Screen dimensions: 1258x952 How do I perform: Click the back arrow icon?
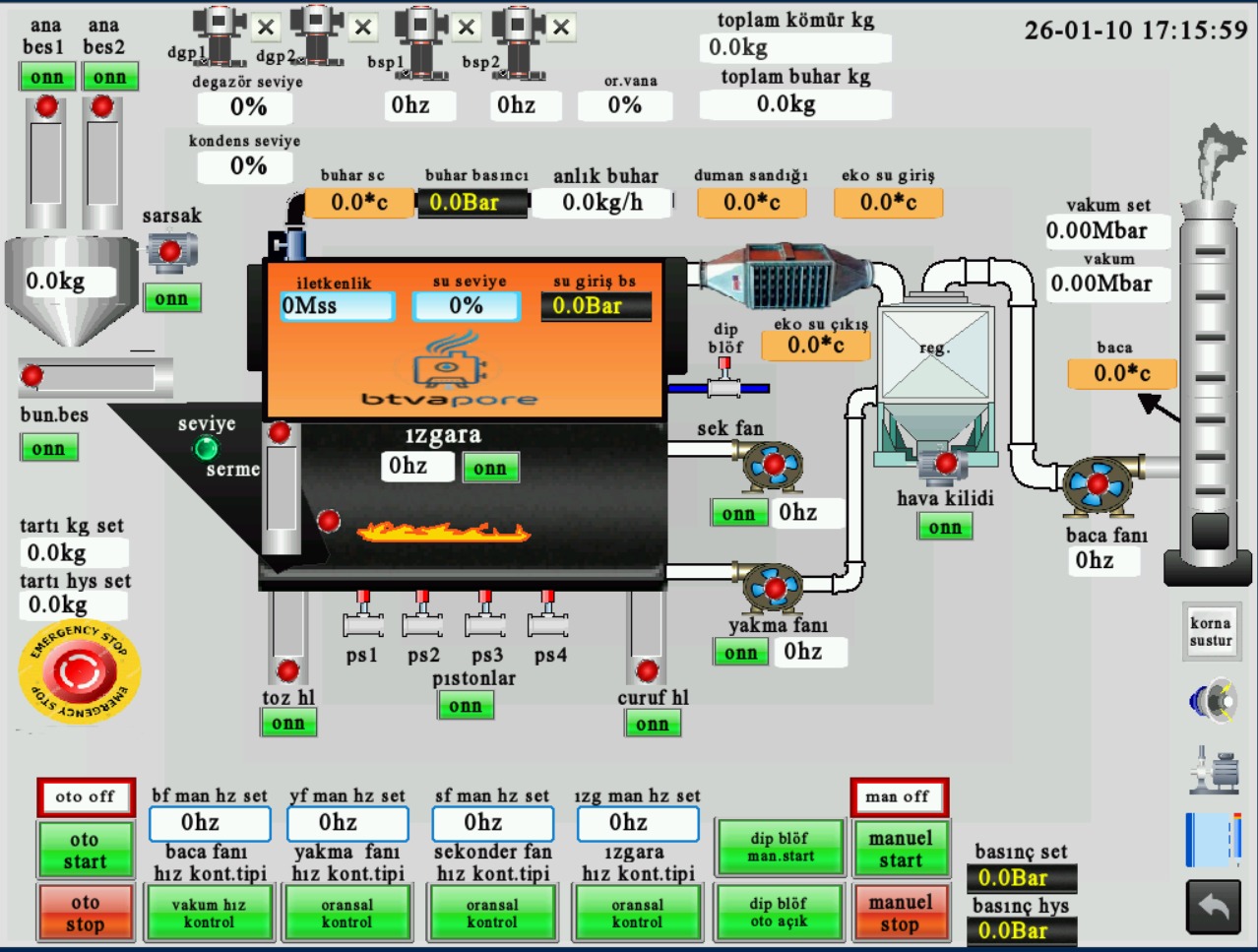tap(1213, 907)
